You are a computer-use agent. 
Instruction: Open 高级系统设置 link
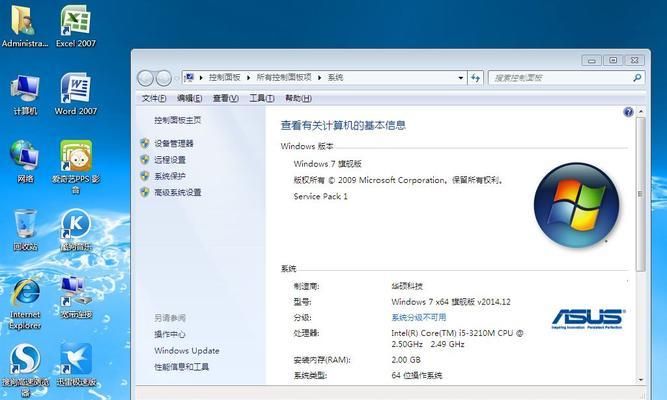pyautogui.click(x=177, y=192)
